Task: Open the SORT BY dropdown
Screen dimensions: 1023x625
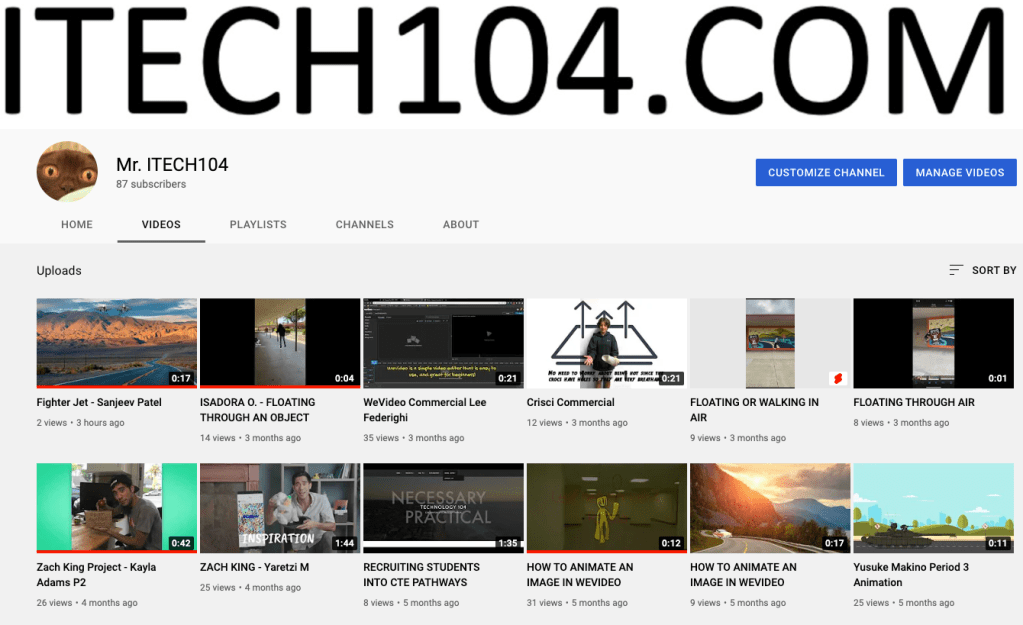Action: 982,270
